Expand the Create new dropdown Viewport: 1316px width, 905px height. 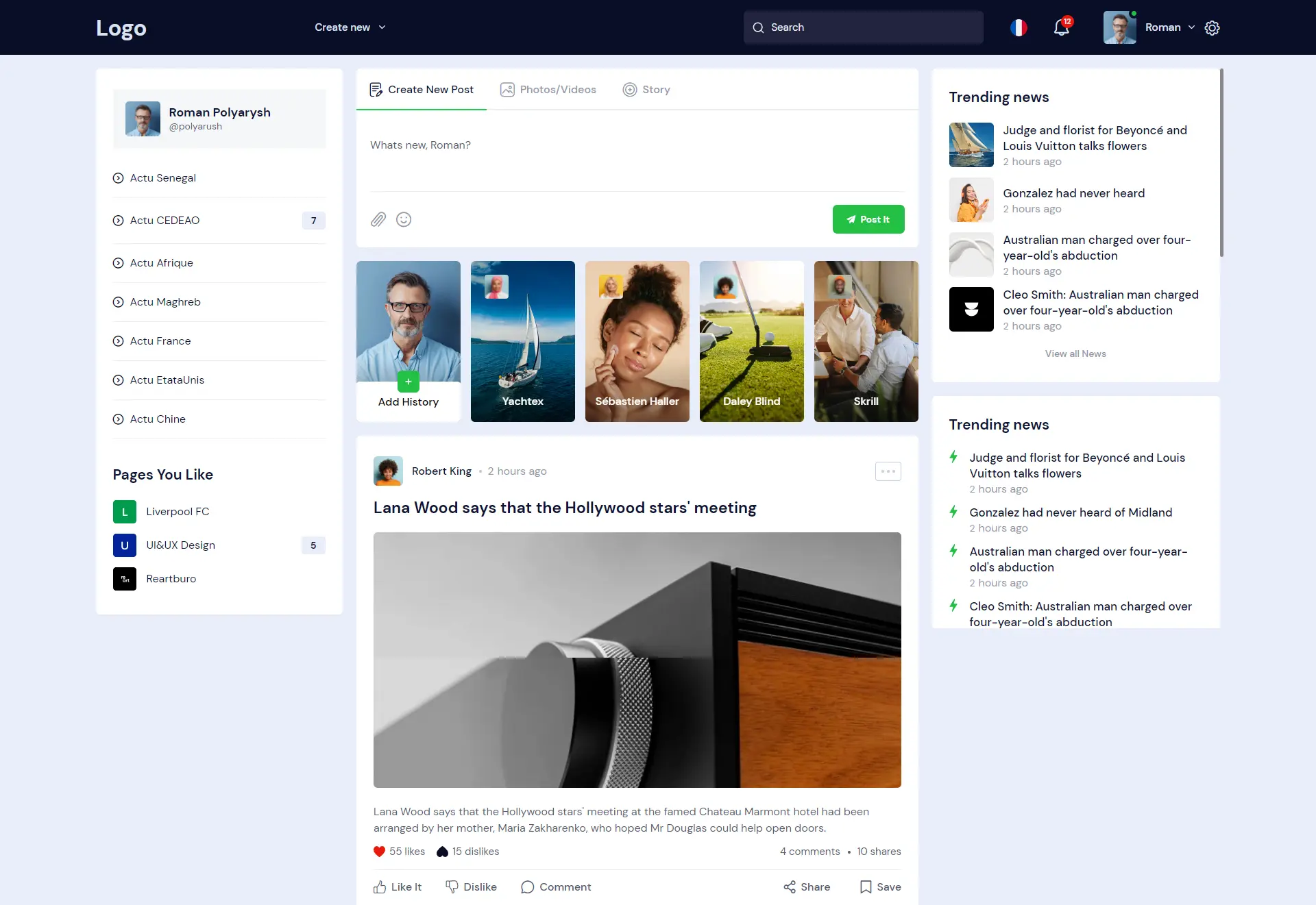350,27
